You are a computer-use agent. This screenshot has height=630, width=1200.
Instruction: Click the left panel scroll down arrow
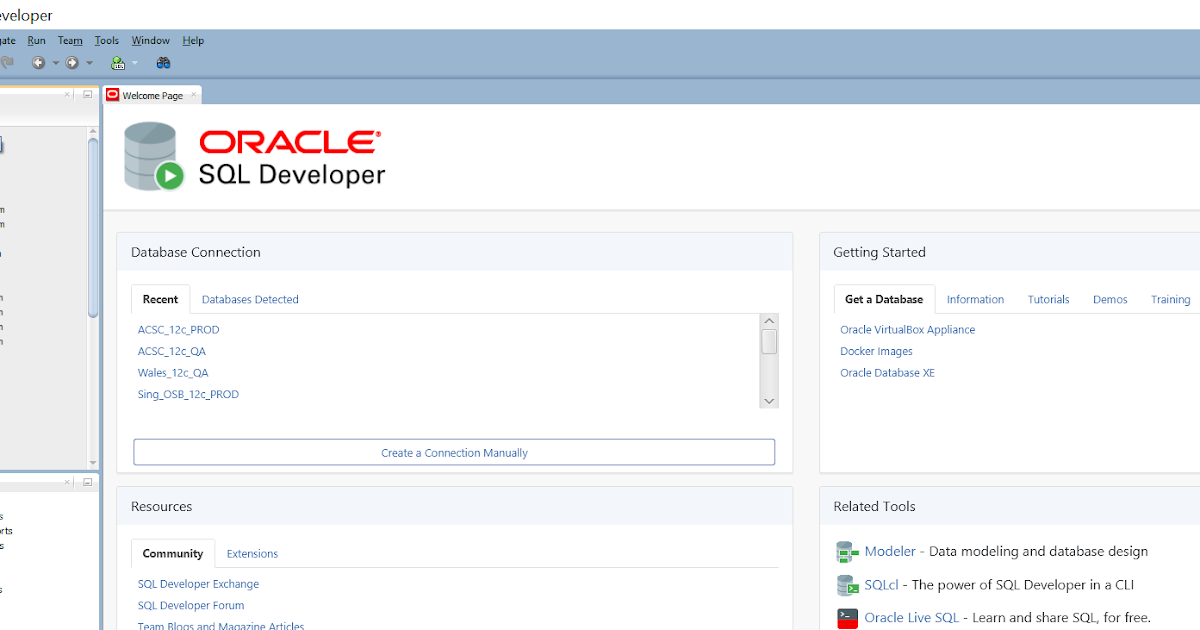[94, 463]
